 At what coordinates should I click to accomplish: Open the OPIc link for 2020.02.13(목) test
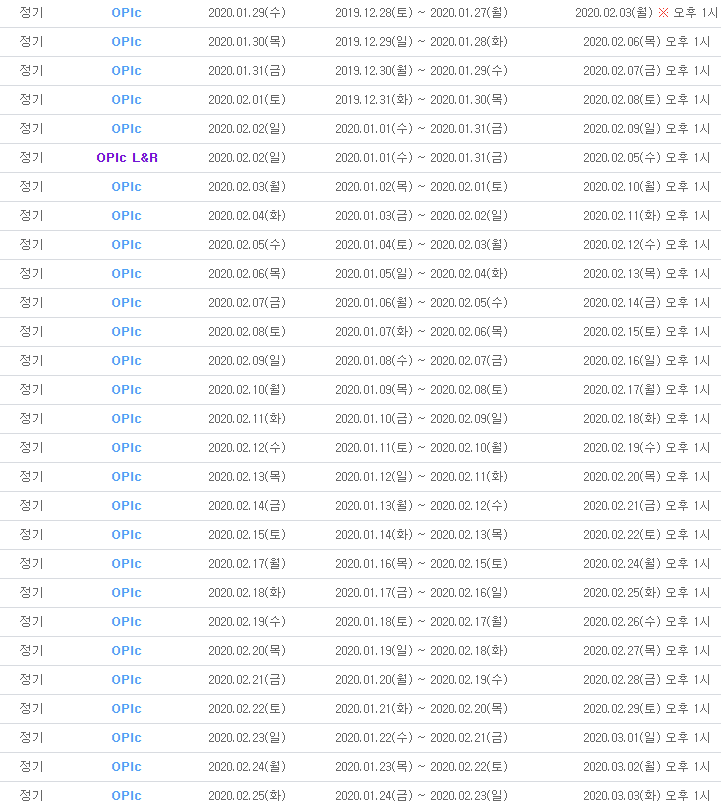(x=127, y=476)
